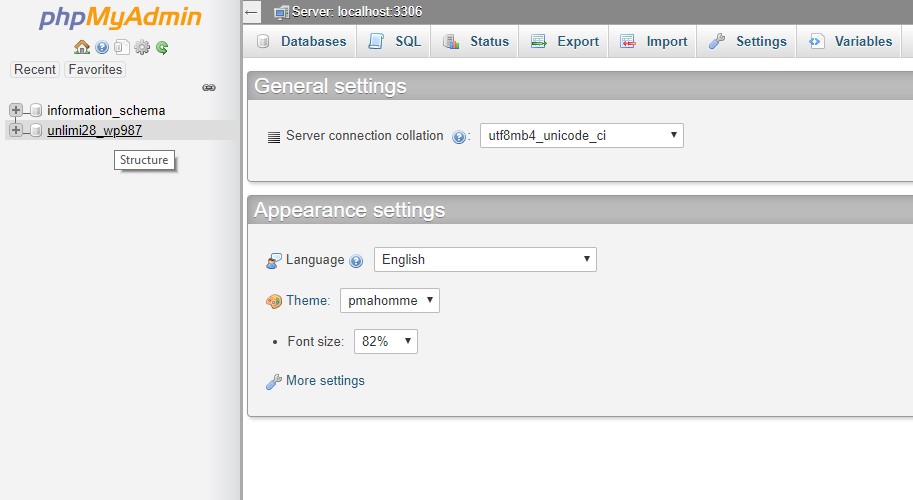The width and height of the screenshot is (913, 500).
Task: Click wrench icon beside More settings
Action: pos(274,381)
